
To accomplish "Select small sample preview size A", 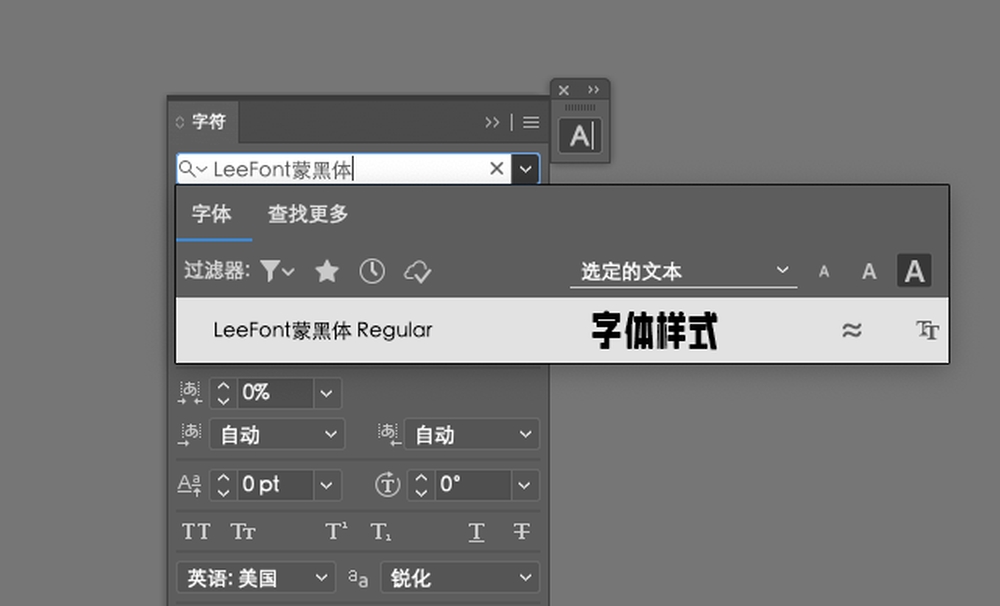I will coord(824,272).
